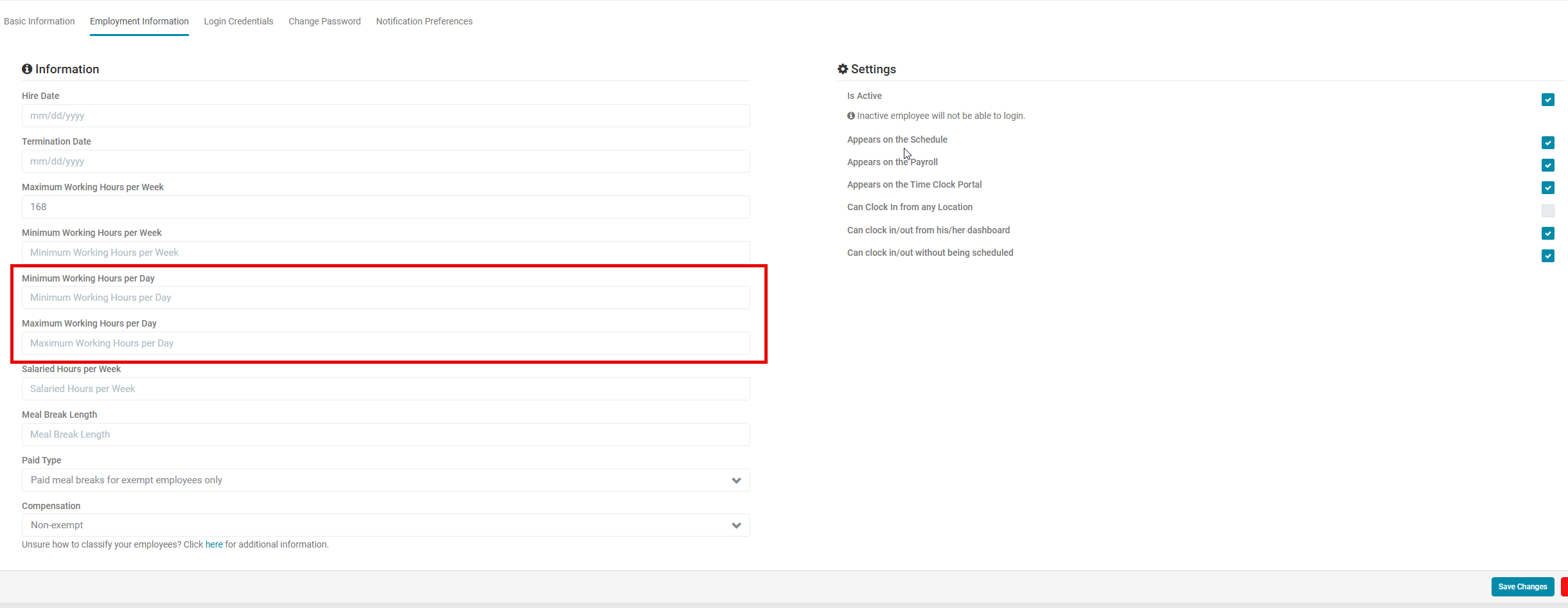1568x608 pixels.
Task: Click the Meal Break Length field
Action: click(385, 434)
